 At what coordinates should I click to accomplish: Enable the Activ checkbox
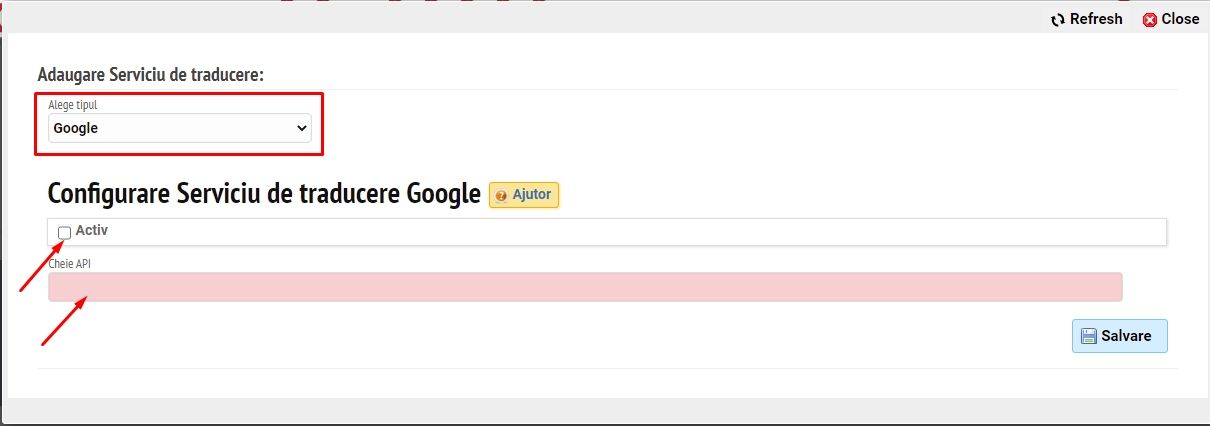pos(65,232)
